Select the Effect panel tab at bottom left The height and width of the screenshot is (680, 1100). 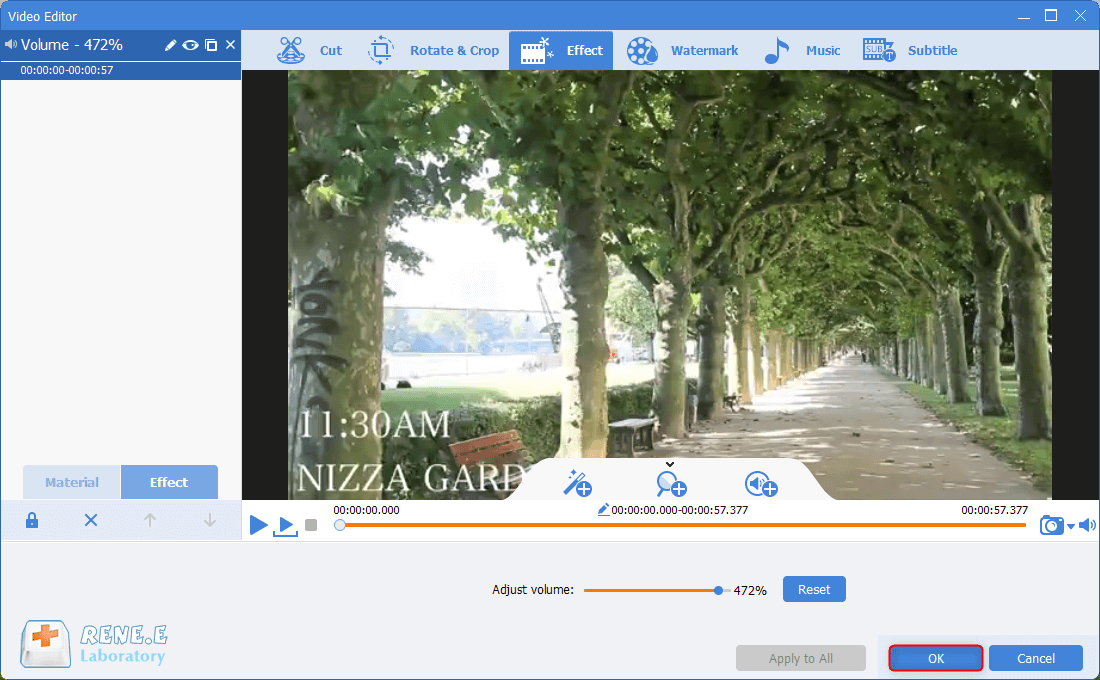[169, 482]
